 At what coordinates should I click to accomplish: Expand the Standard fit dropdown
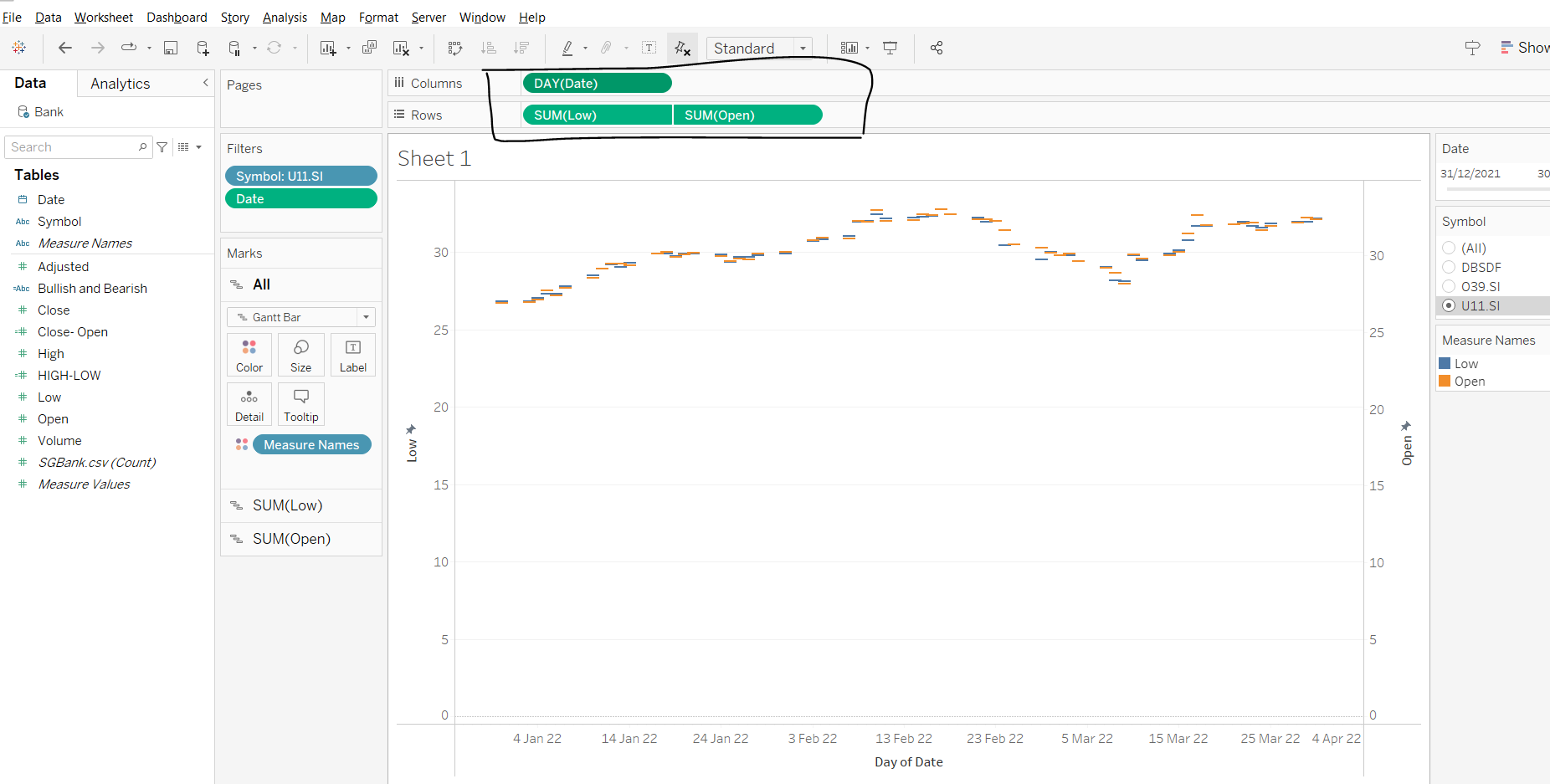tap(803, 49)
